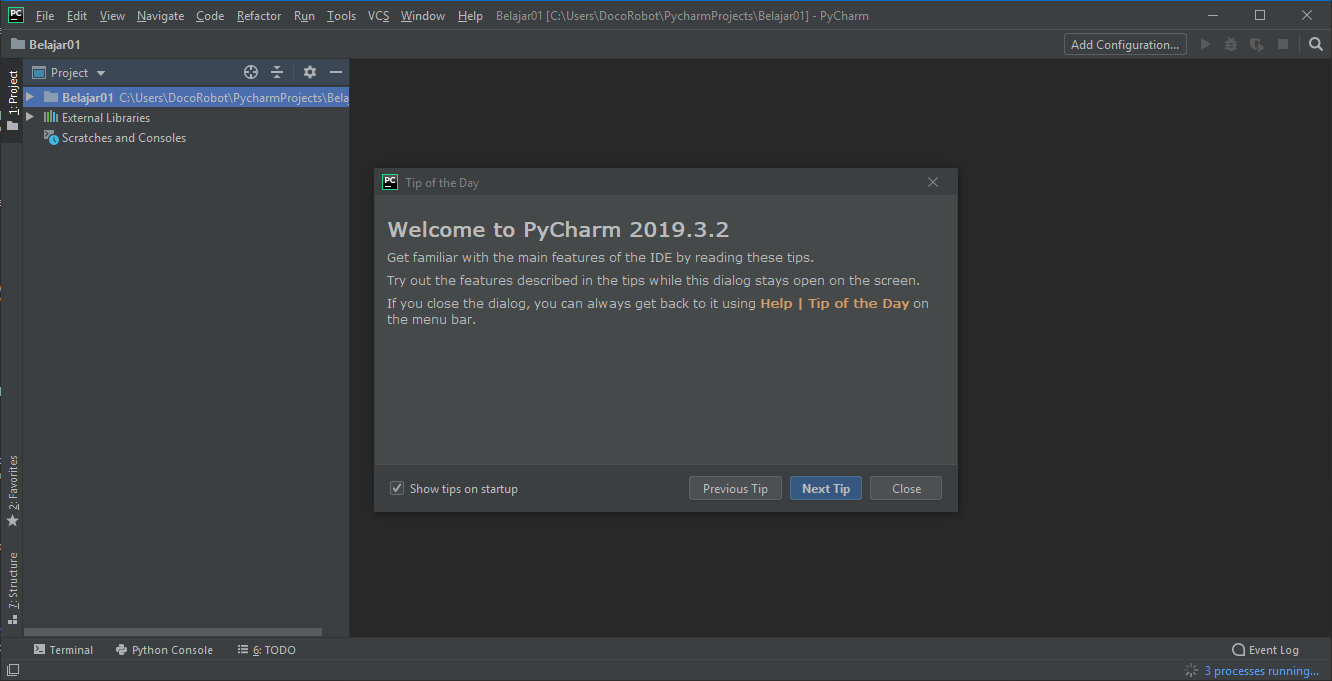Disable Show tips on startup
The image size is (1332, 681).
pyautogui.click(x=397, y=488)
